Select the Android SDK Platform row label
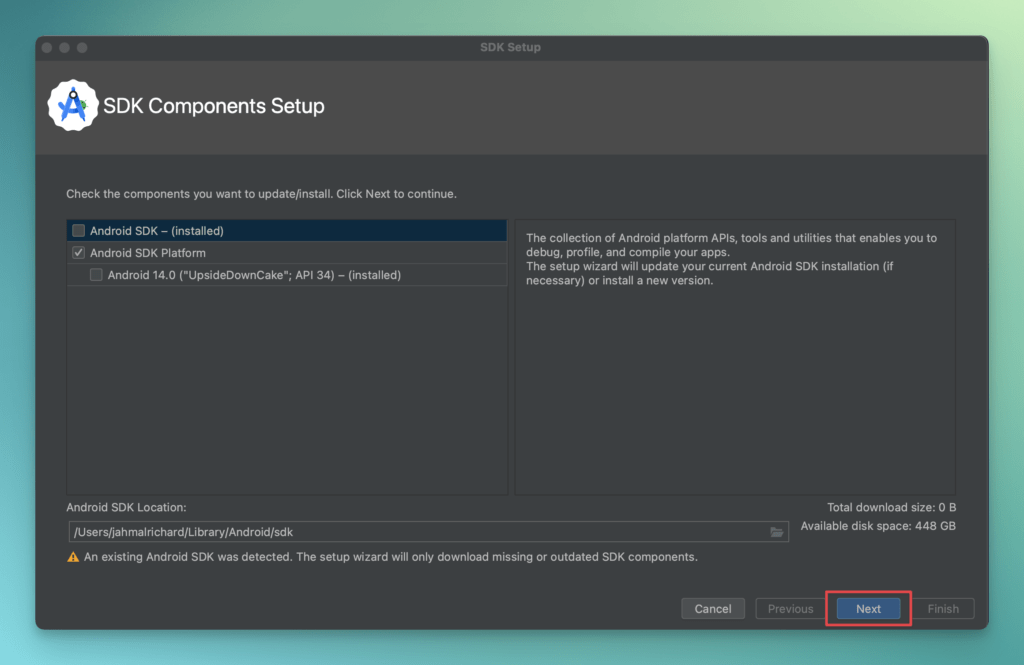This screenshot has width=1024, height=665. coord(148,253)
